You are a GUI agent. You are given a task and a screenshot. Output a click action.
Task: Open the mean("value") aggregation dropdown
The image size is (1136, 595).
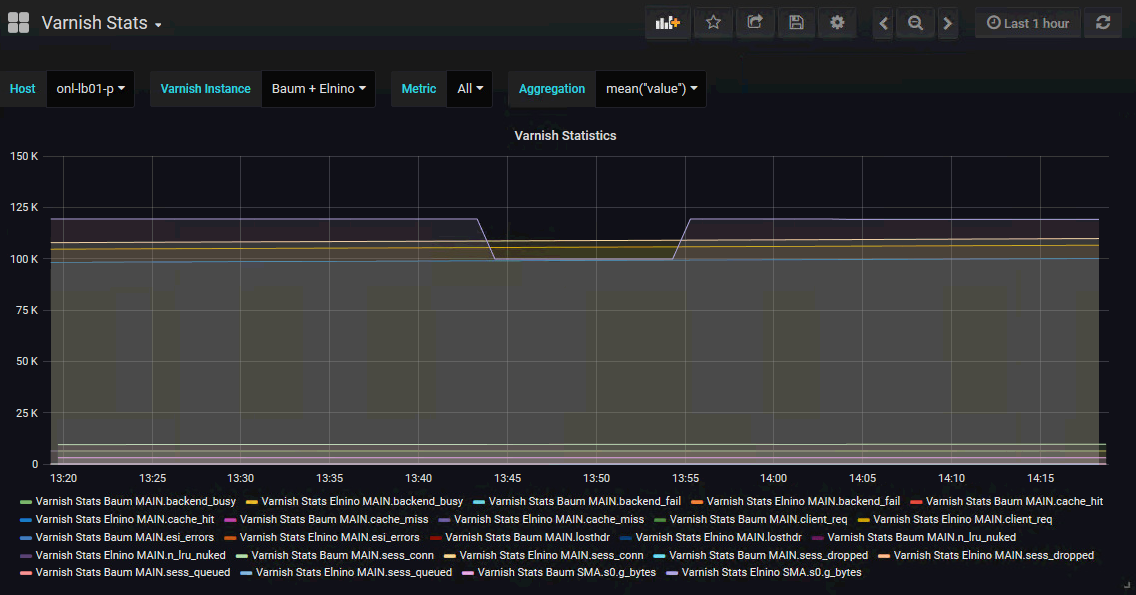point(651,88)
